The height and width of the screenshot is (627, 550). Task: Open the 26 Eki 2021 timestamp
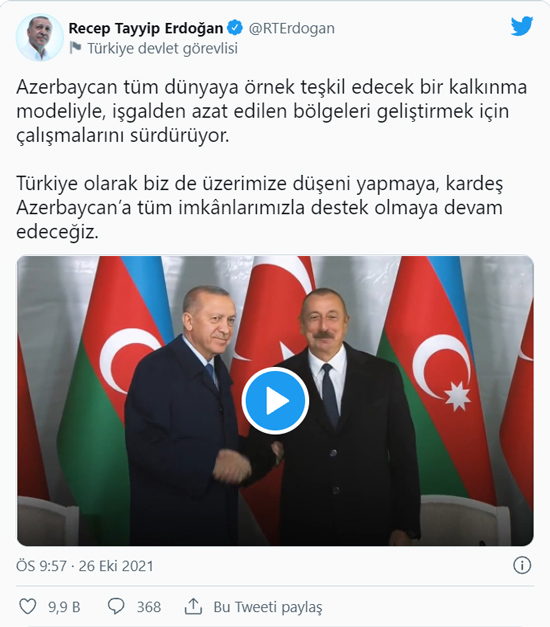tap(116, 566)
